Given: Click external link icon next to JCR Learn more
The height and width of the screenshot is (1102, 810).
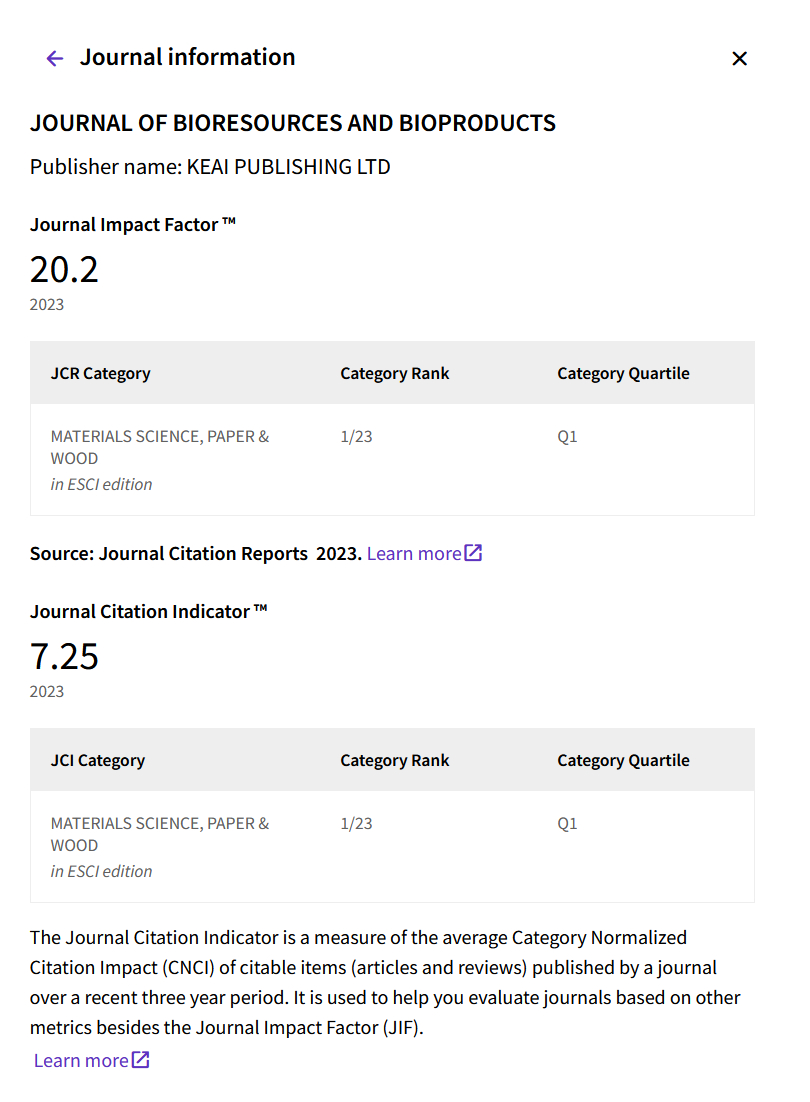Looking at the screenshot, I should pyautogui.click(x=473, y=553).
